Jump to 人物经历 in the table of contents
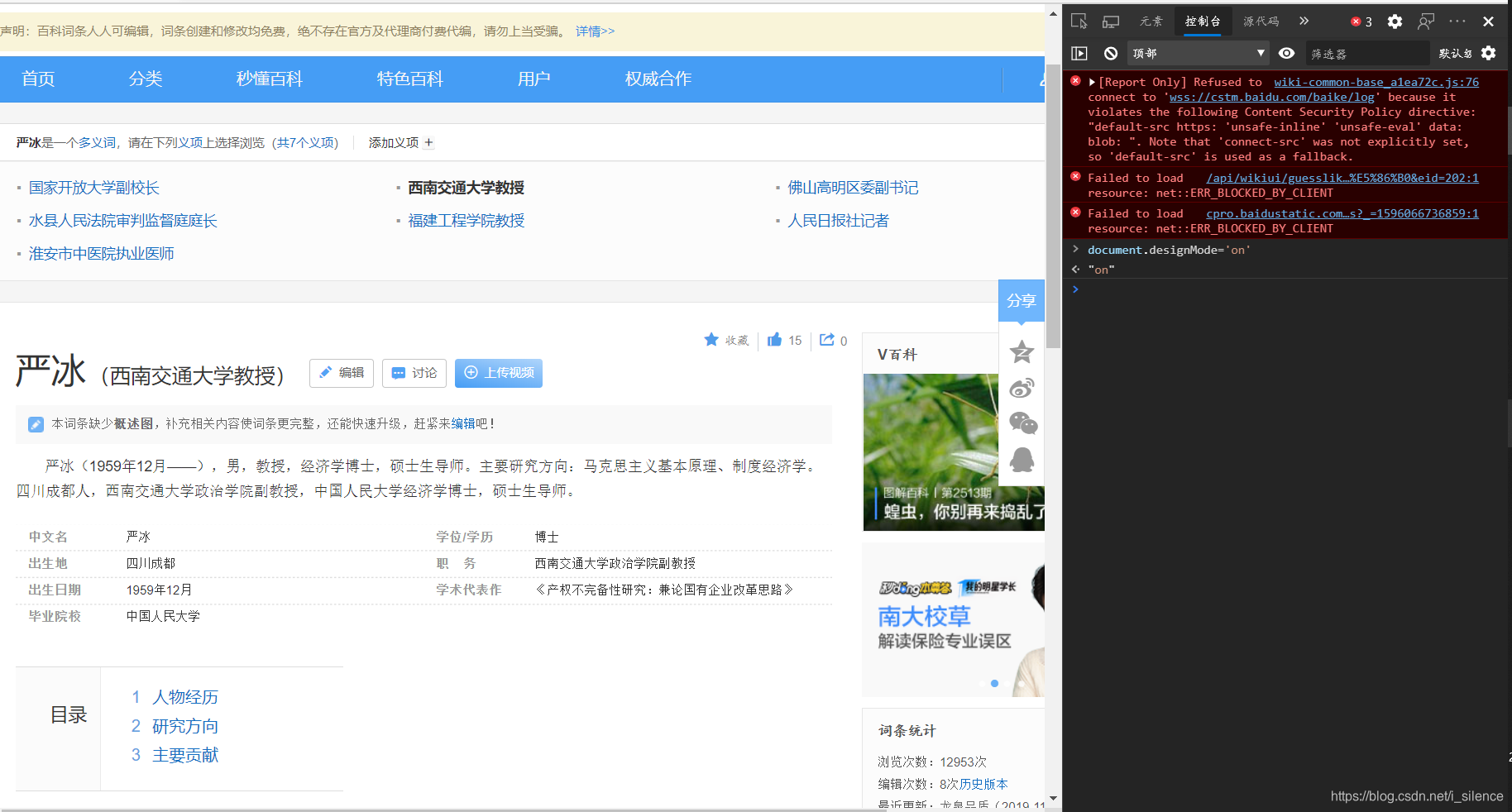 pyautogui.click(x=185, y=697)
